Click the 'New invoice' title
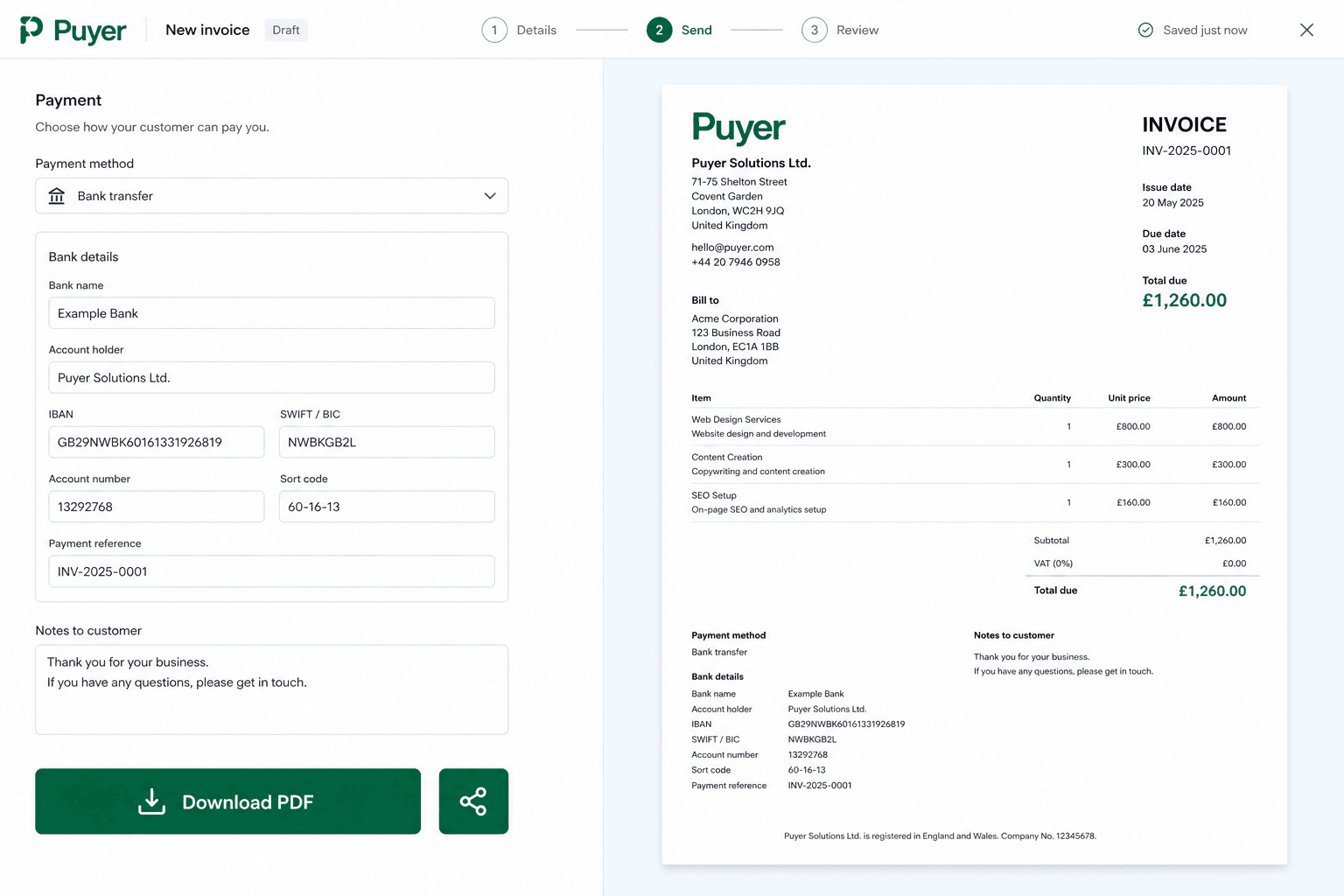1344x896 pixels. pos(207,30)
